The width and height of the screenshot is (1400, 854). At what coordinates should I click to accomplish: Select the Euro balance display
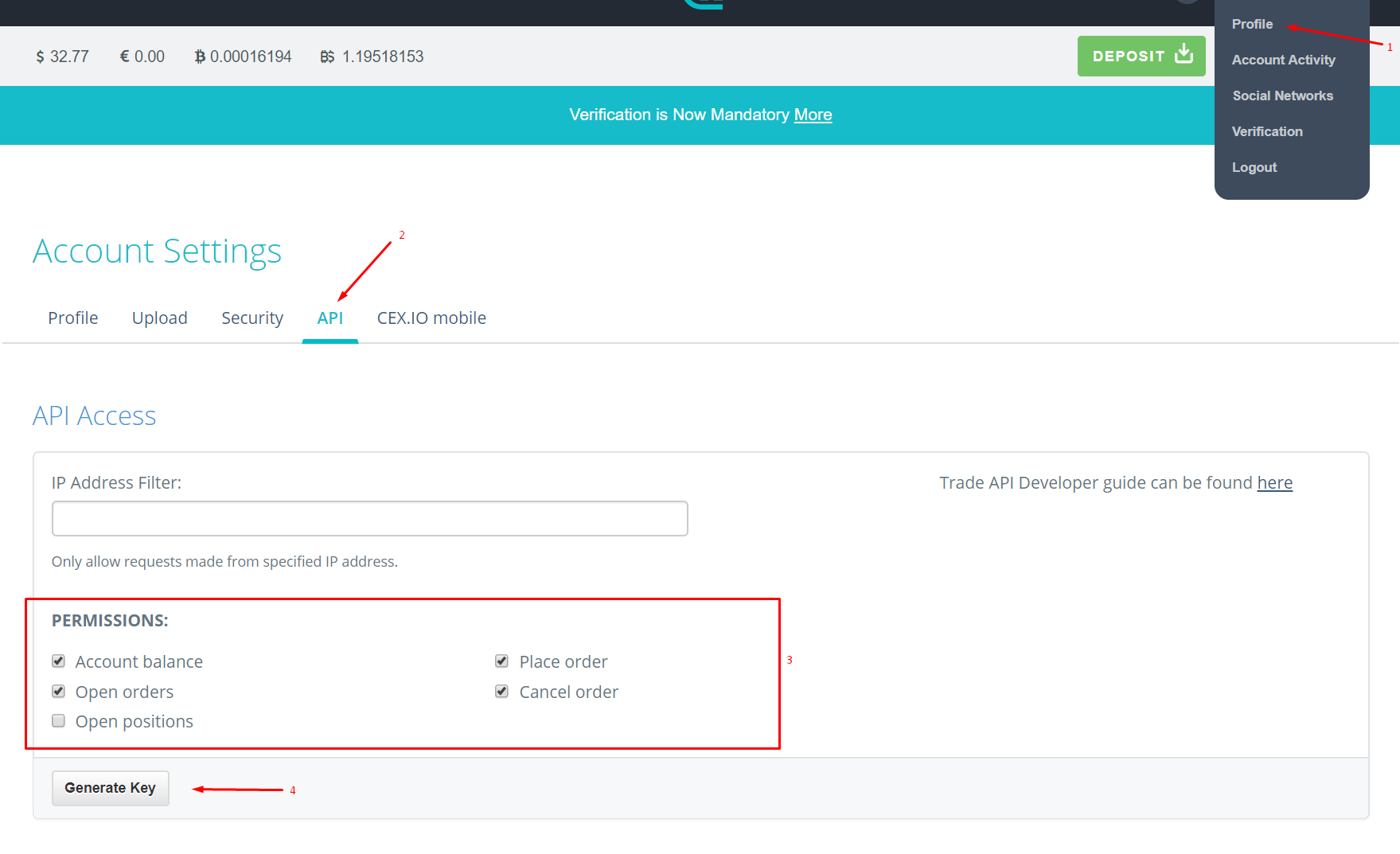[x=142, y=56]
